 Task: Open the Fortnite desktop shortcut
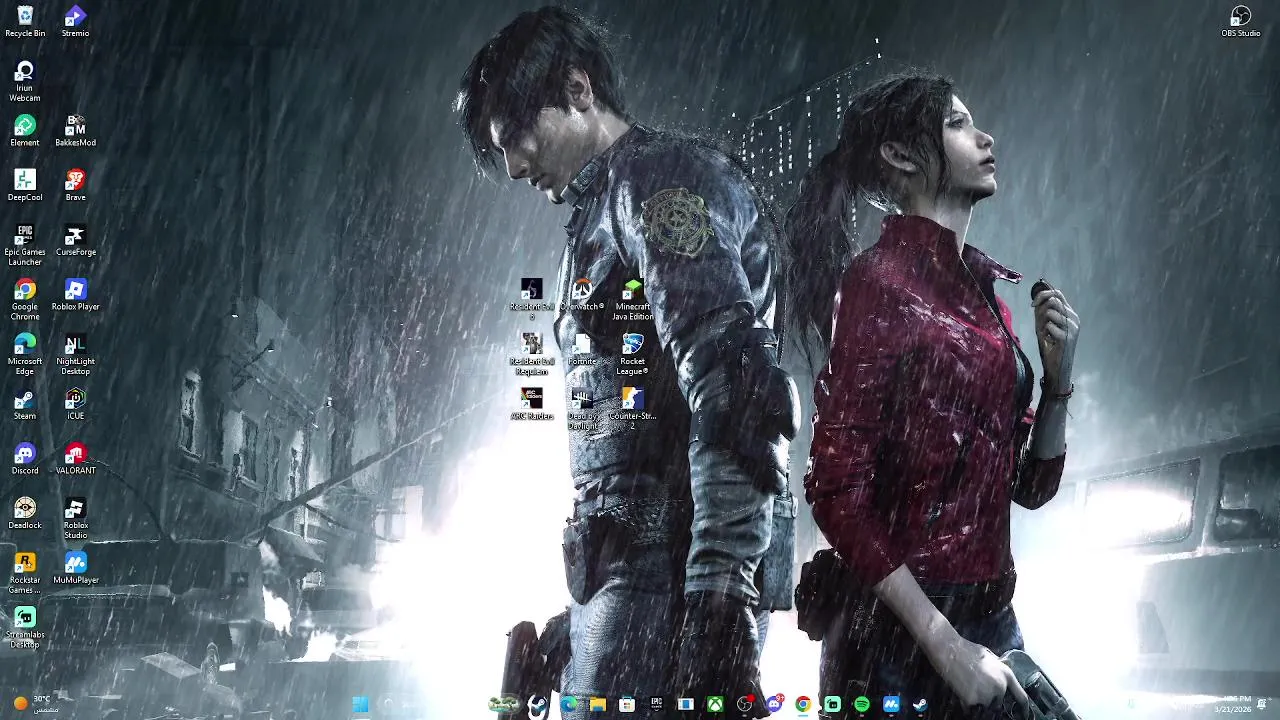tap(582, 351)
